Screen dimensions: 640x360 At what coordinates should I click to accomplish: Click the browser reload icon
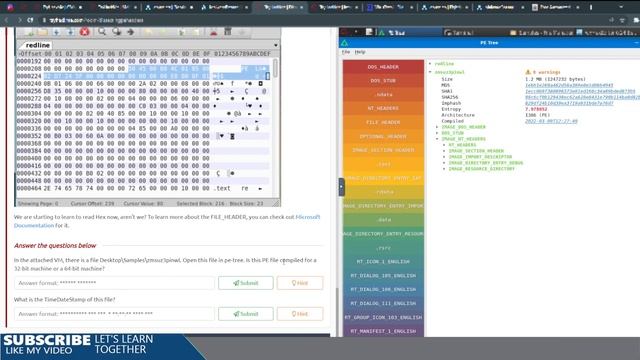[30, 20]
